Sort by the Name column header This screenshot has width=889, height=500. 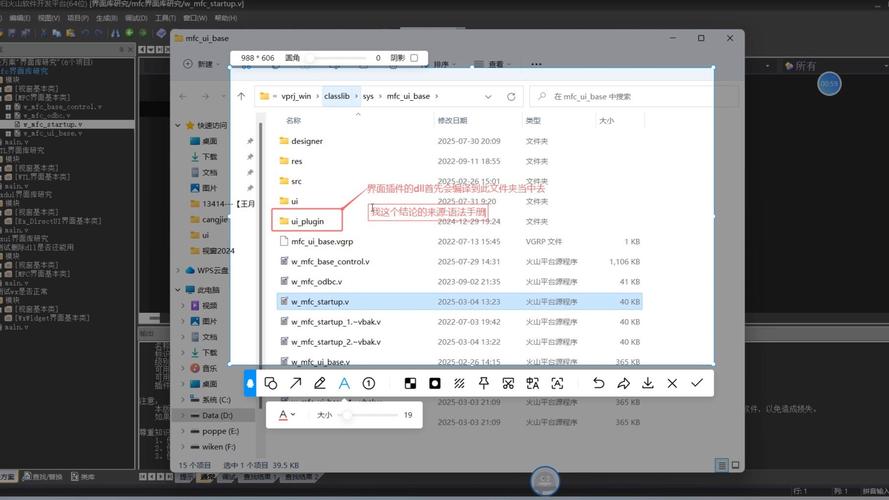pos(293,121)
